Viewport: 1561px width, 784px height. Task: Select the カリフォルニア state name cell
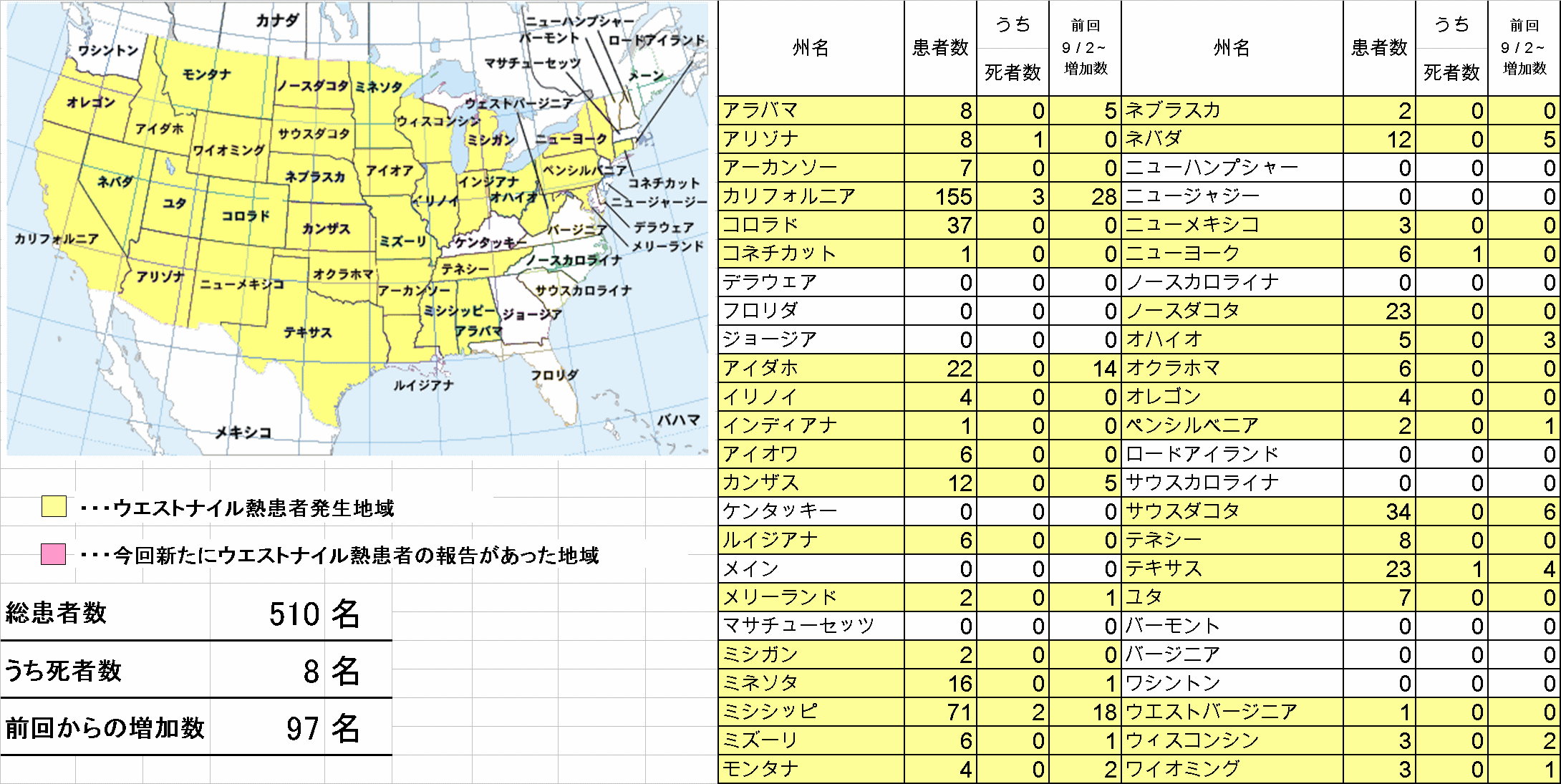click(811, 196)
